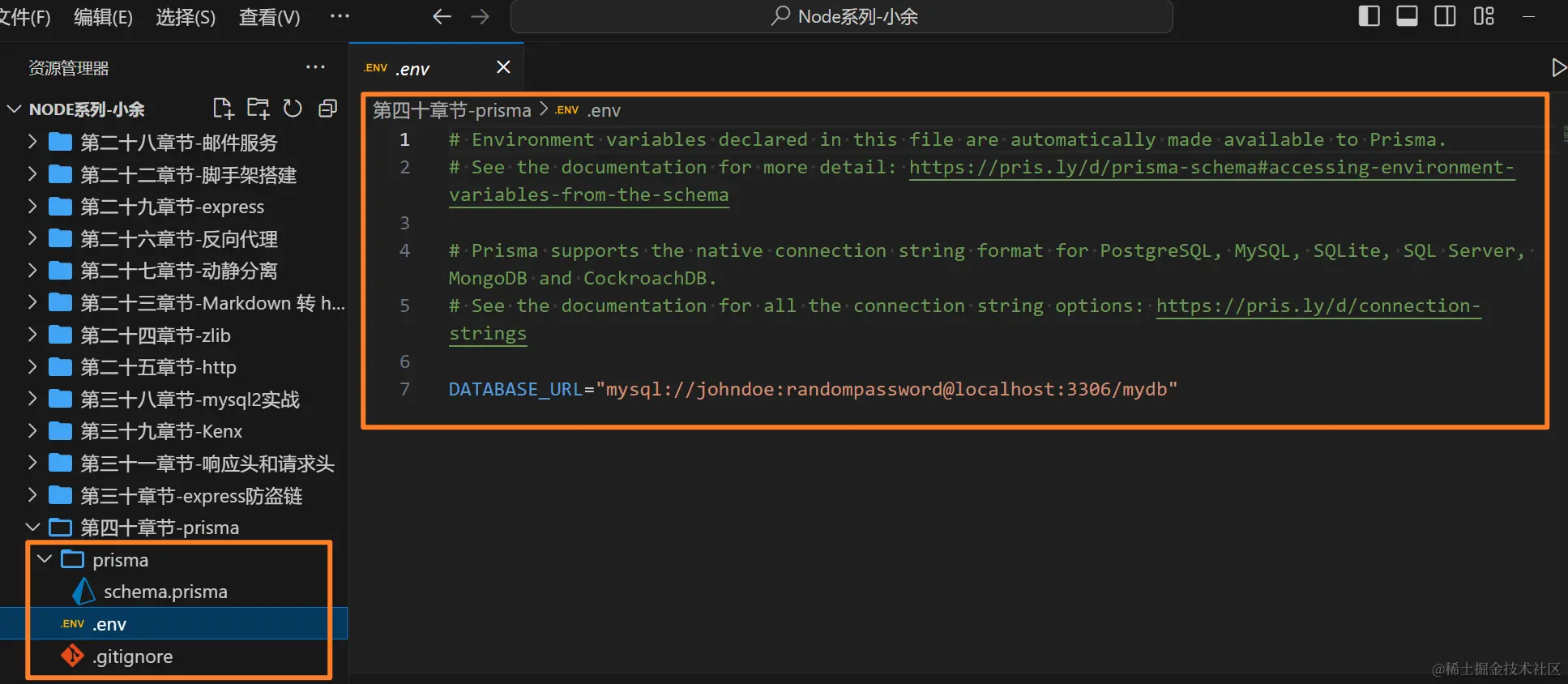Viewport: 1568px width, 684px height.
Task: Click the Prisma triangle icon beside schema.prisma
Action: [83, 592]
